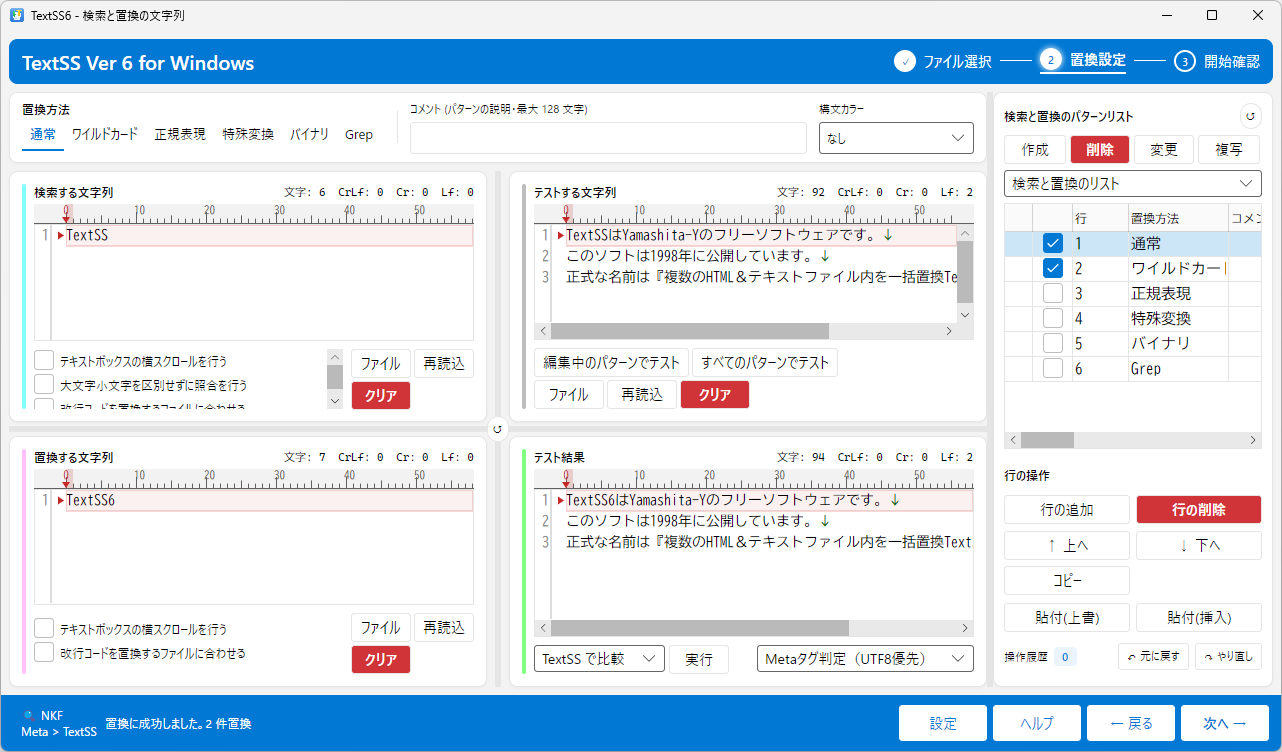Click the red 削除 button

[x=1099, y=150]
